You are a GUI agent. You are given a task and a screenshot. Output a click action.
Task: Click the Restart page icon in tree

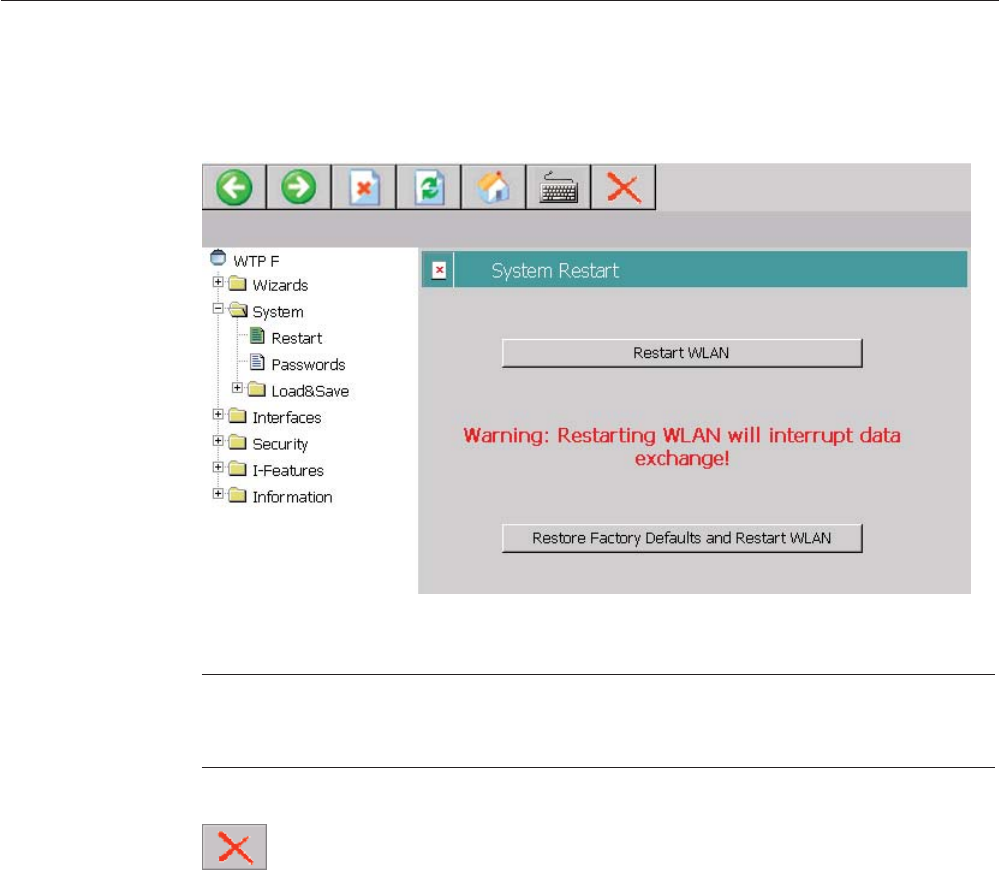257,336
